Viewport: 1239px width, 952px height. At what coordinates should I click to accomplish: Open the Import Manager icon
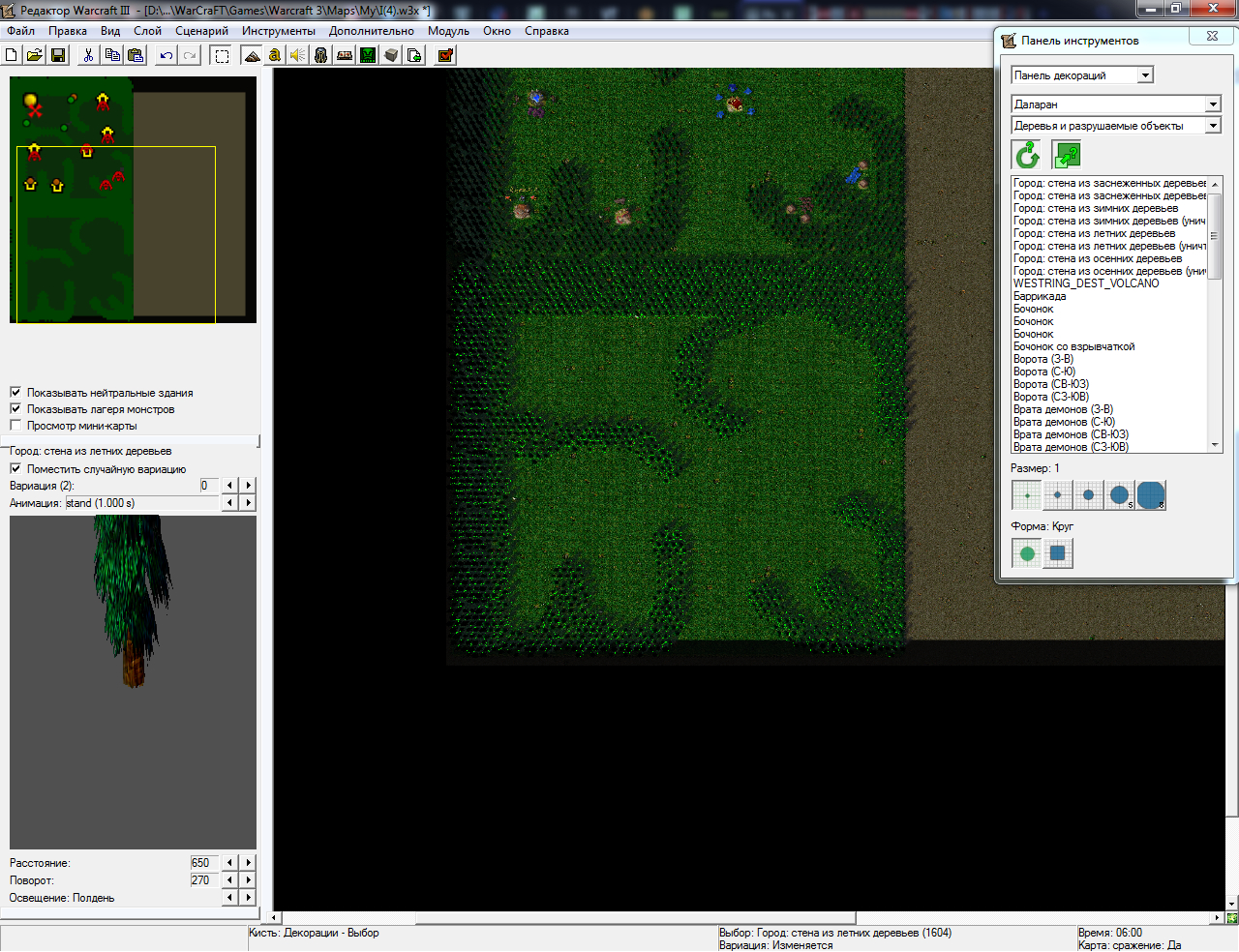tap(414, 55)
